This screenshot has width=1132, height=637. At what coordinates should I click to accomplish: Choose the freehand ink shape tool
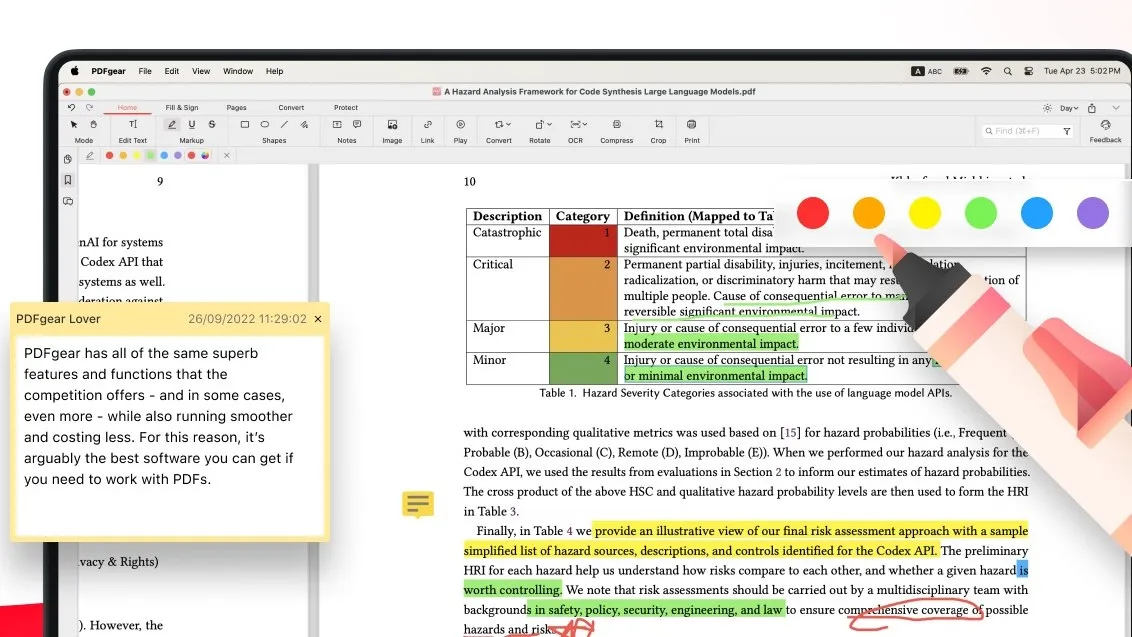pyautogui.click(x=304, y=125)
